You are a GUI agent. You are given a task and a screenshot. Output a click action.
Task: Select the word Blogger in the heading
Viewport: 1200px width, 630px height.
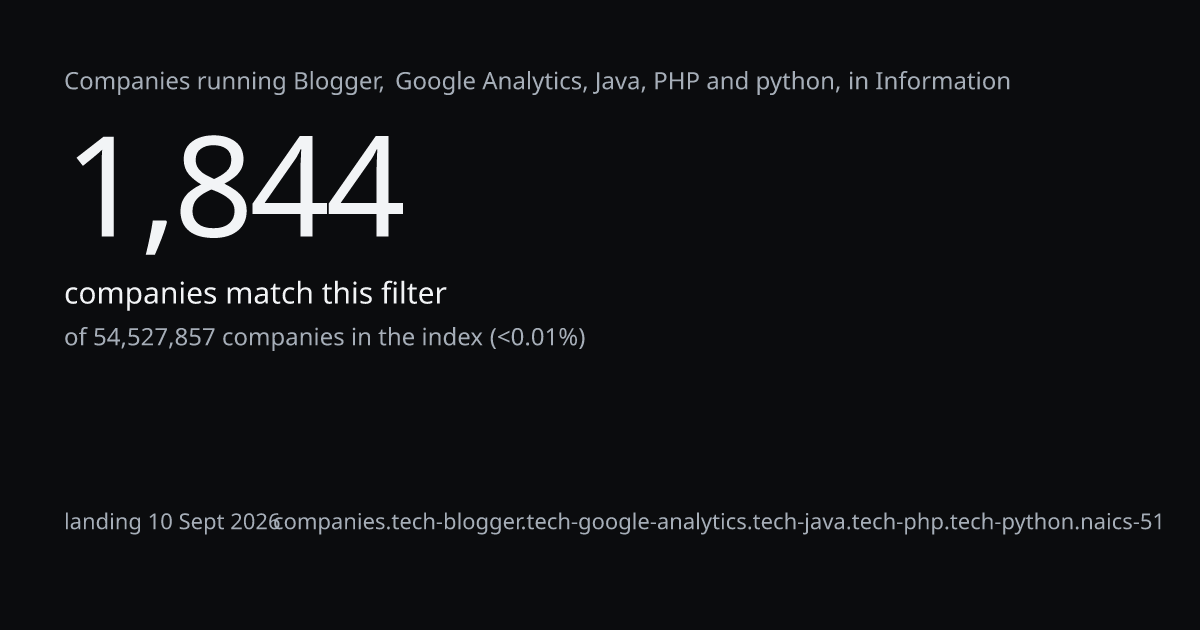[337, 82]
